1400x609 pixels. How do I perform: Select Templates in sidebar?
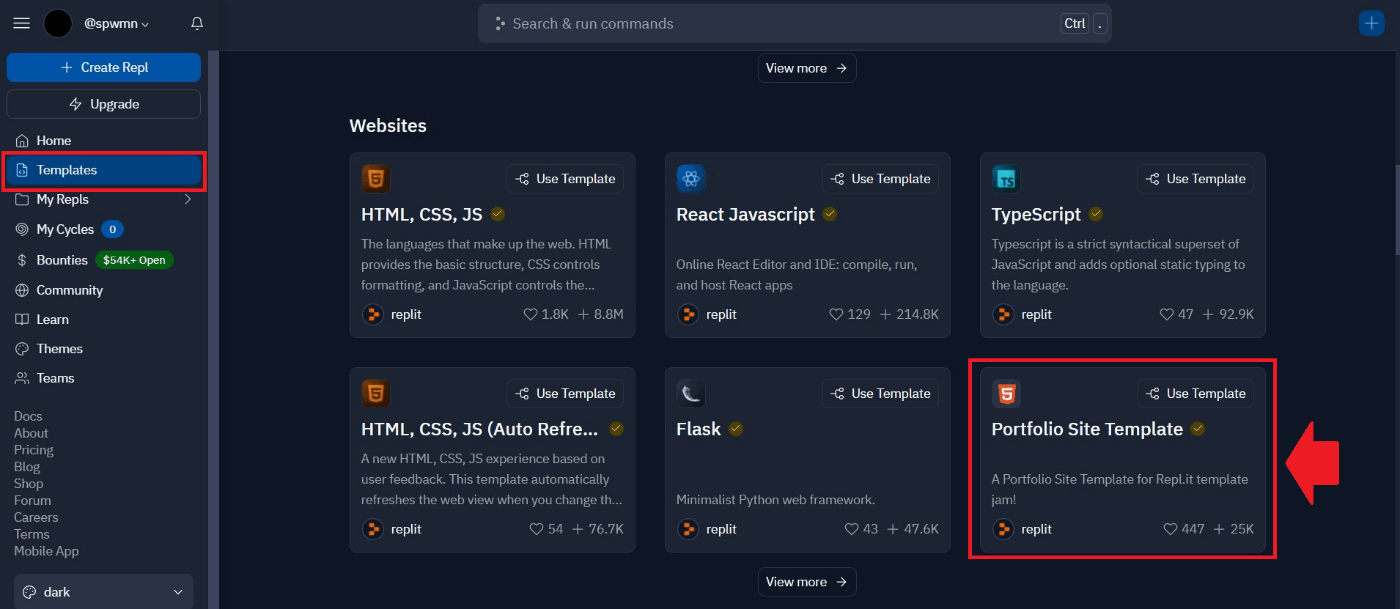104,170
